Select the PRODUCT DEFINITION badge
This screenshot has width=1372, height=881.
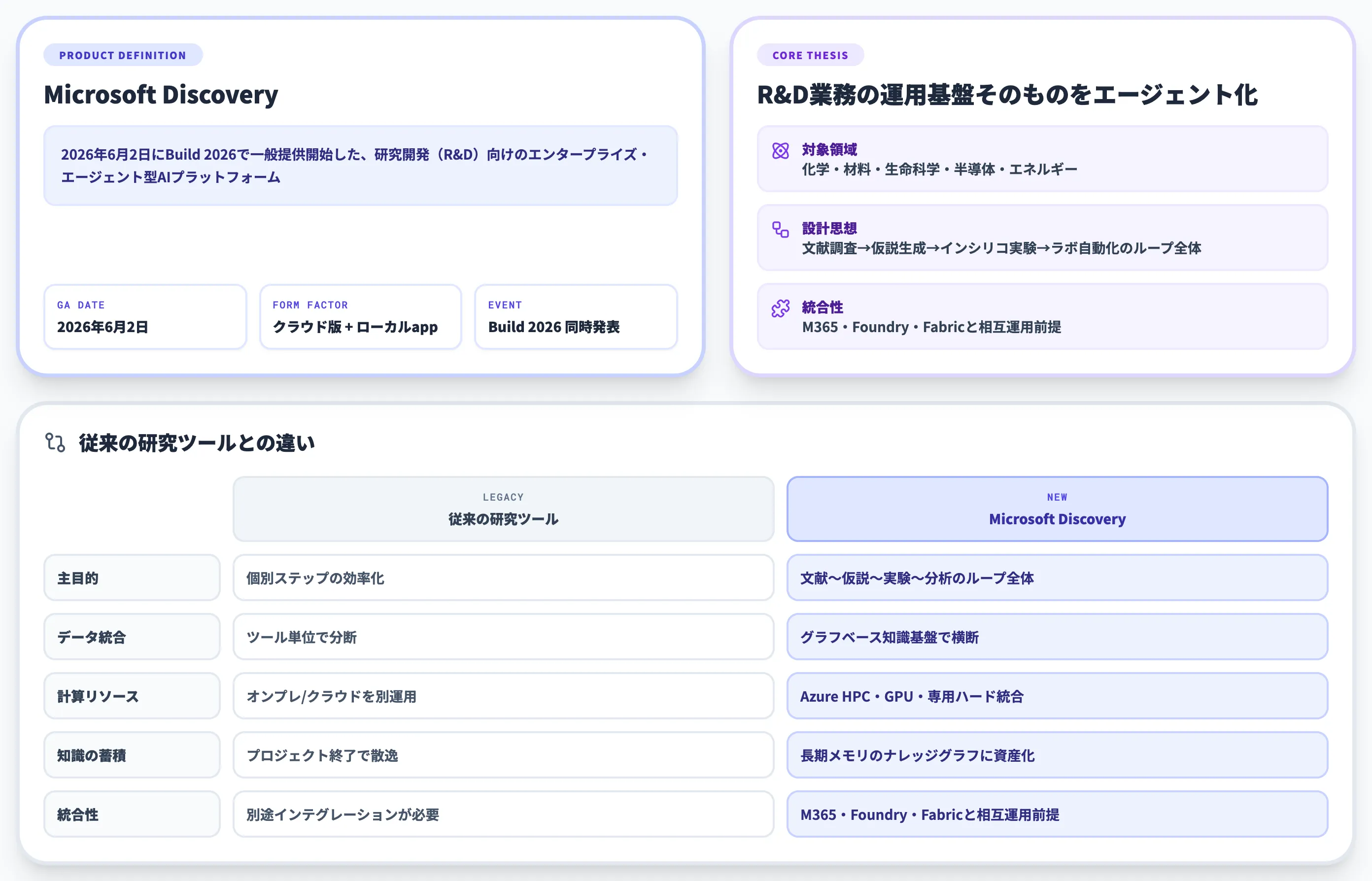point(123,56)
